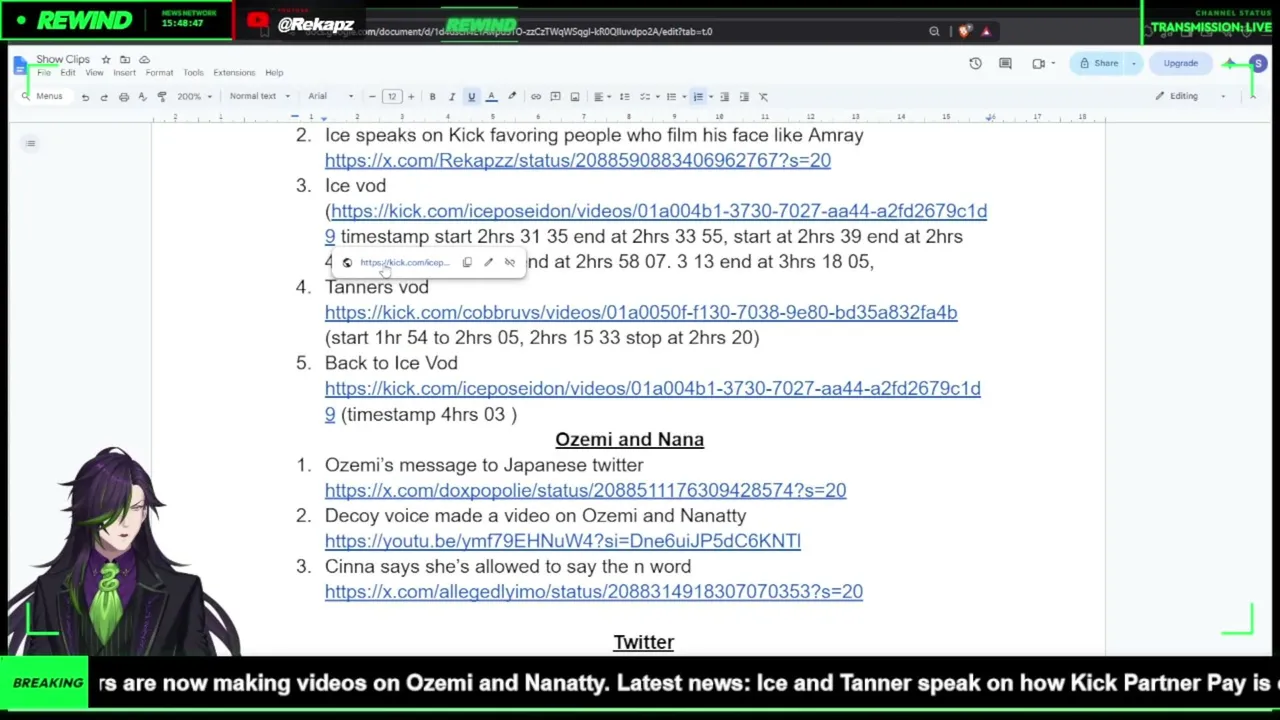The image size is (1280, 720).
Task: Add a comment from toolbar
Action: [555, 97]
